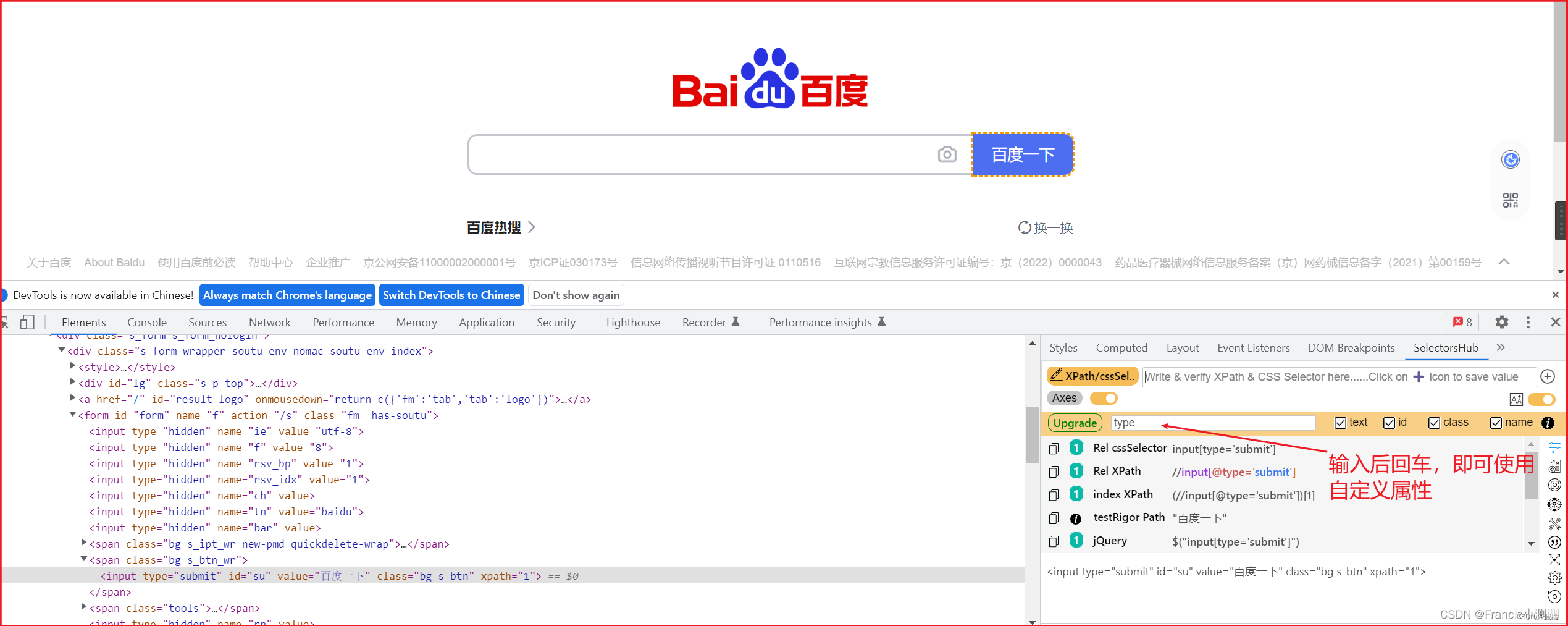Copy the Rel XPath value
This screenshot has height=626, width=1568.
[1054, 472]
